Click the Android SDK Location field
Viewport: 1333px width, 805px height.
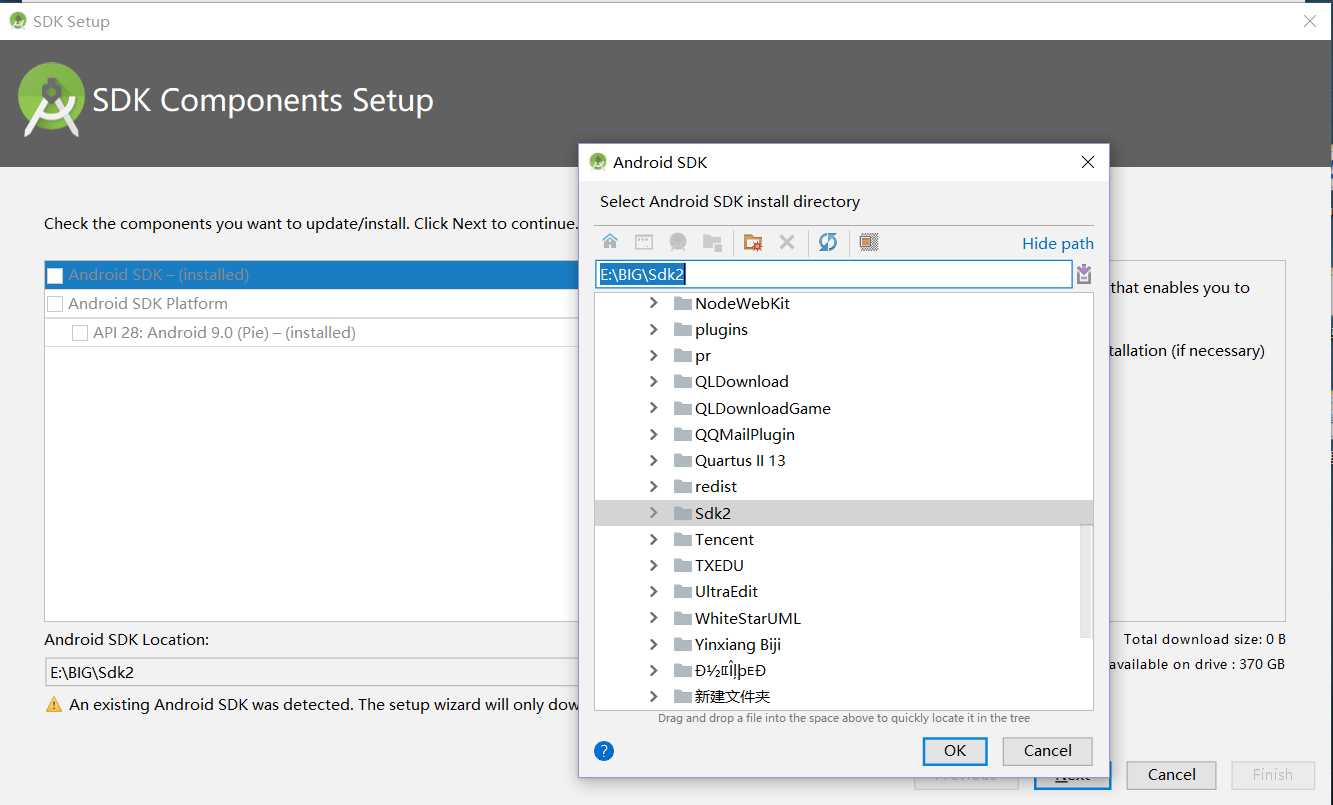click(311, 673)
